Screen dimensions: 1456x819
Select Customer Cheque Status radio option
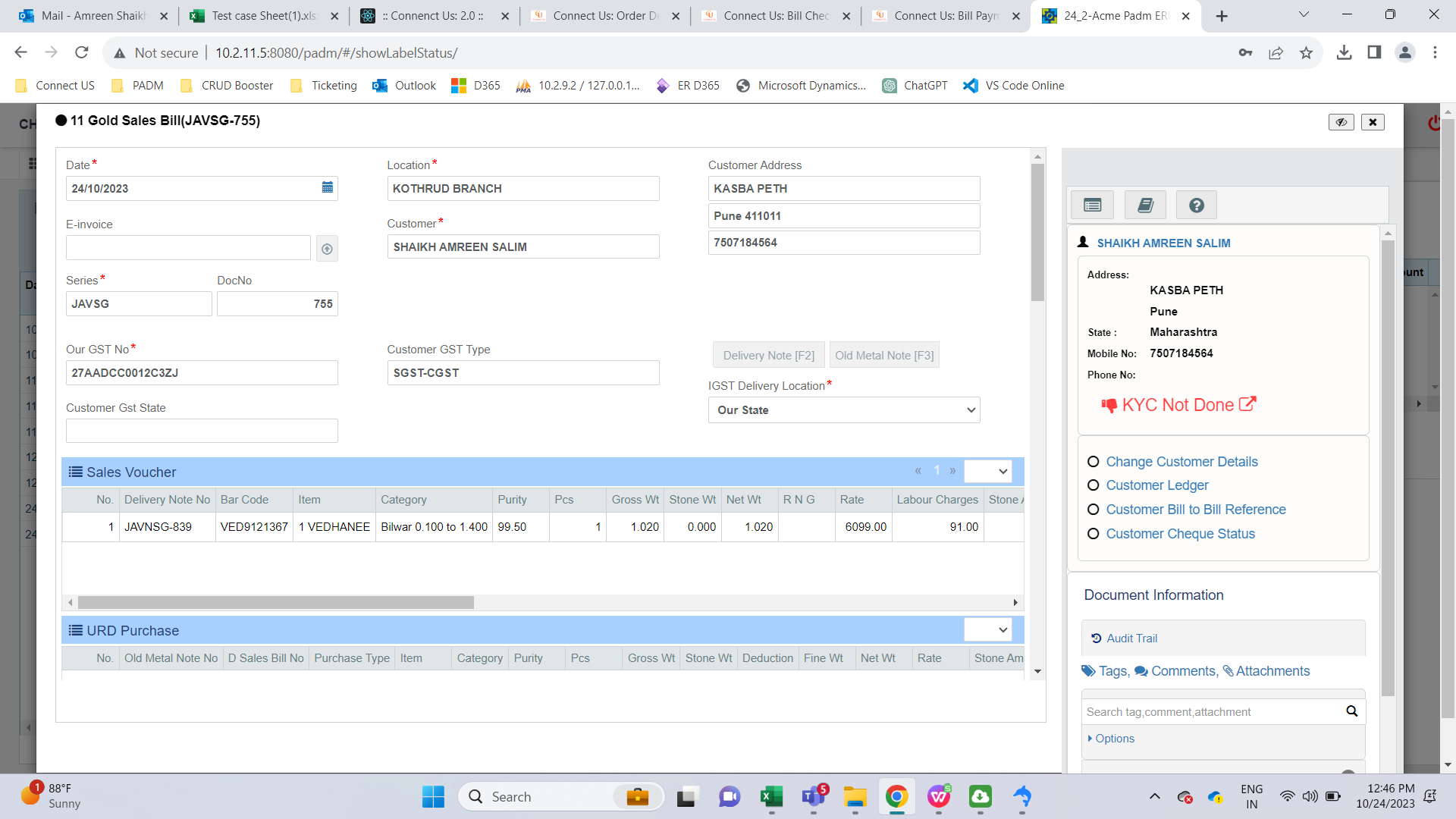pyautogui.click(x=1094, y=534)
